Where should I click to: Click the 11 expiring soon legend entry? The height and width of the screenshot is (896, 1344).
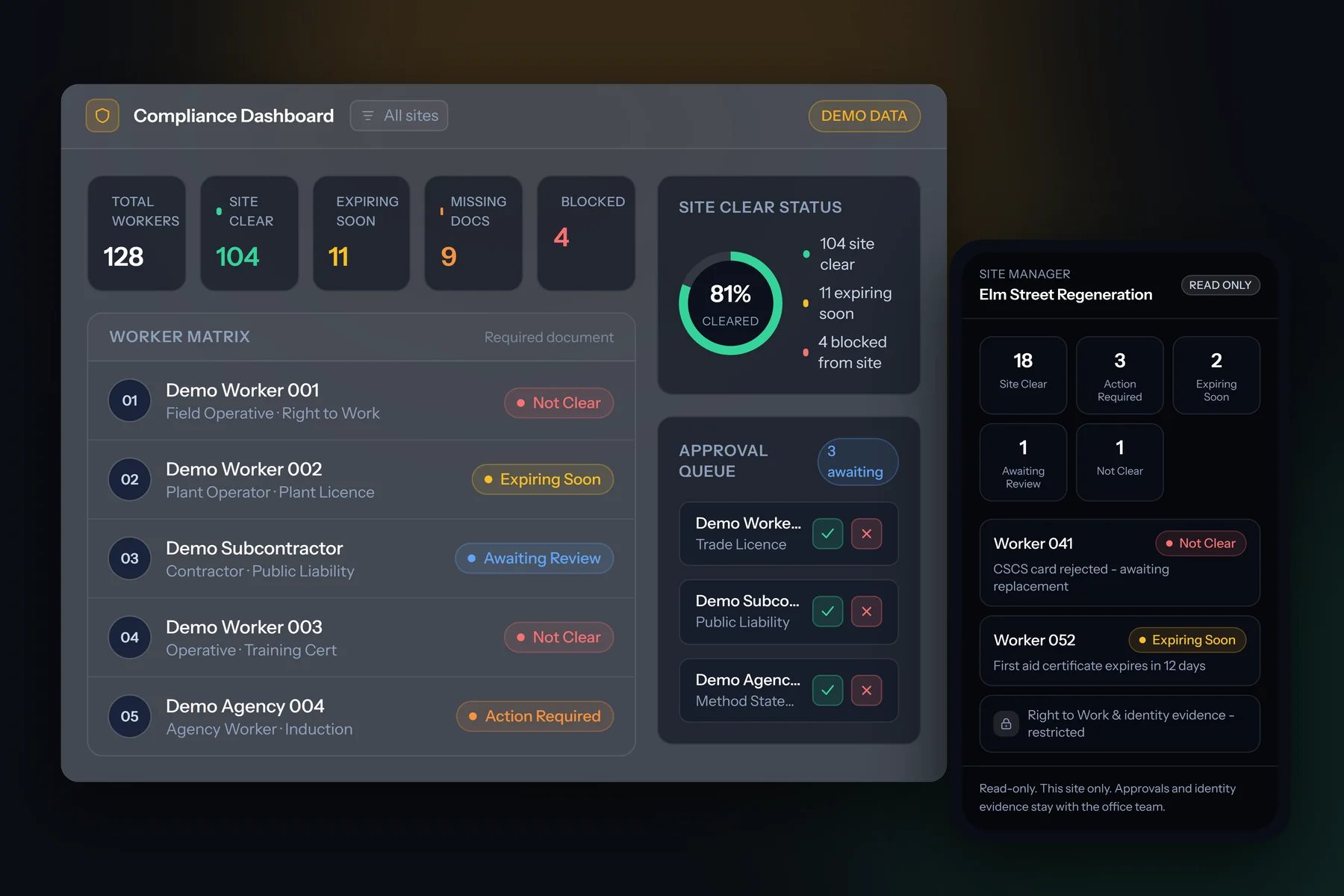pos(847,303)
